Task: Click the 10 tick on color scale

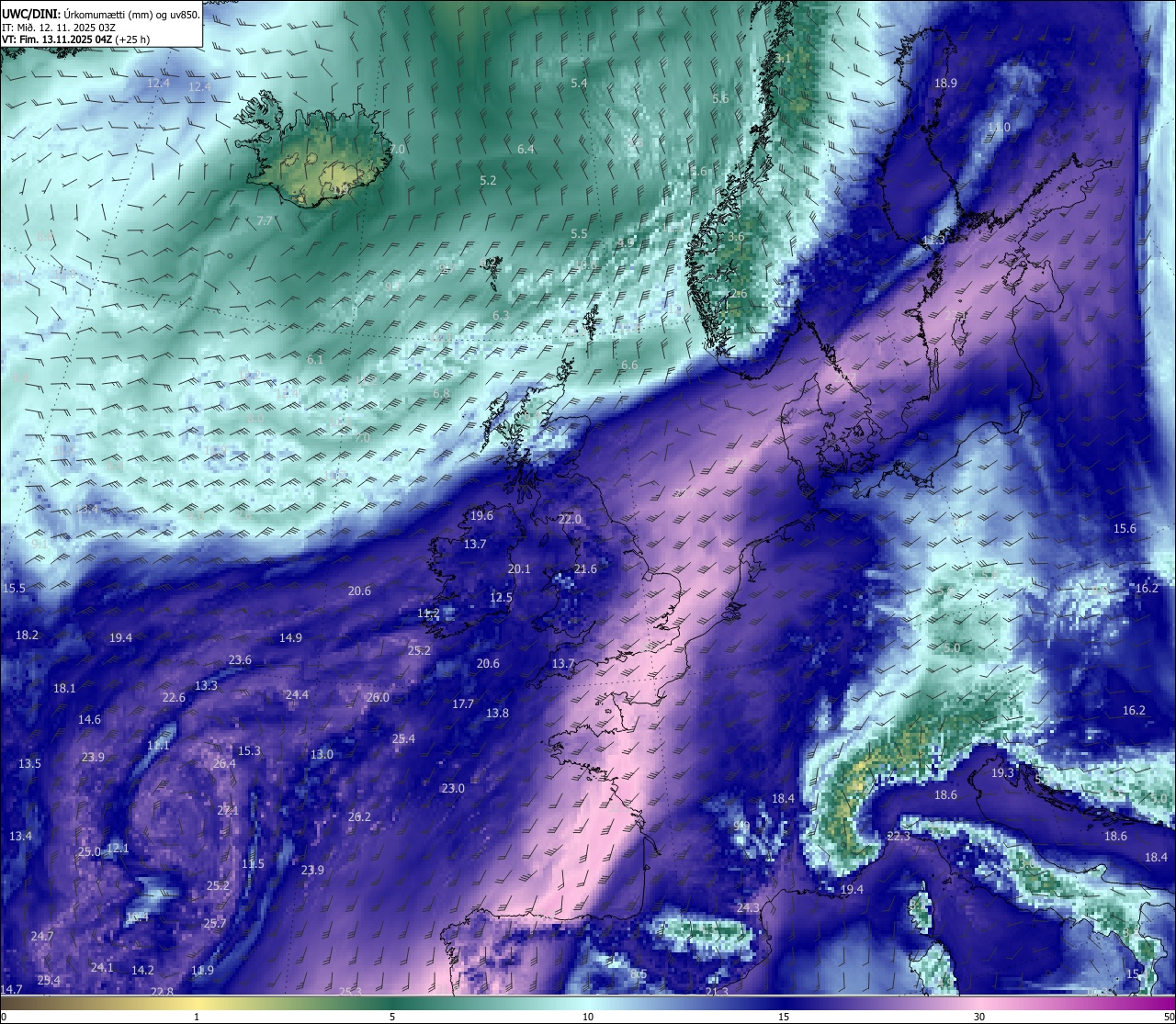Action: tap(588, 1017)
